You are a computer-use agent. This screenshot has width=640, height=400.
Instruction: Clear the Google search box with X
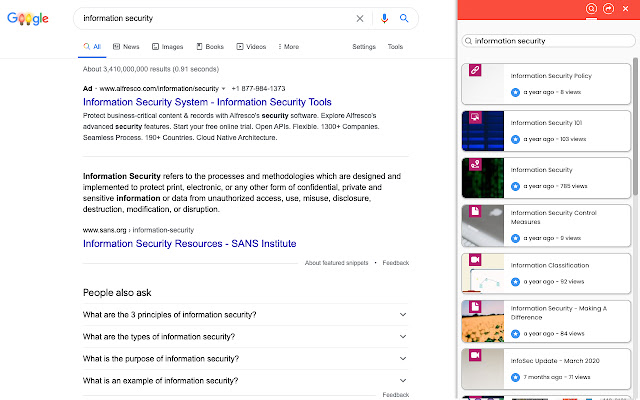pyautogui.click(x=361, y=18)
